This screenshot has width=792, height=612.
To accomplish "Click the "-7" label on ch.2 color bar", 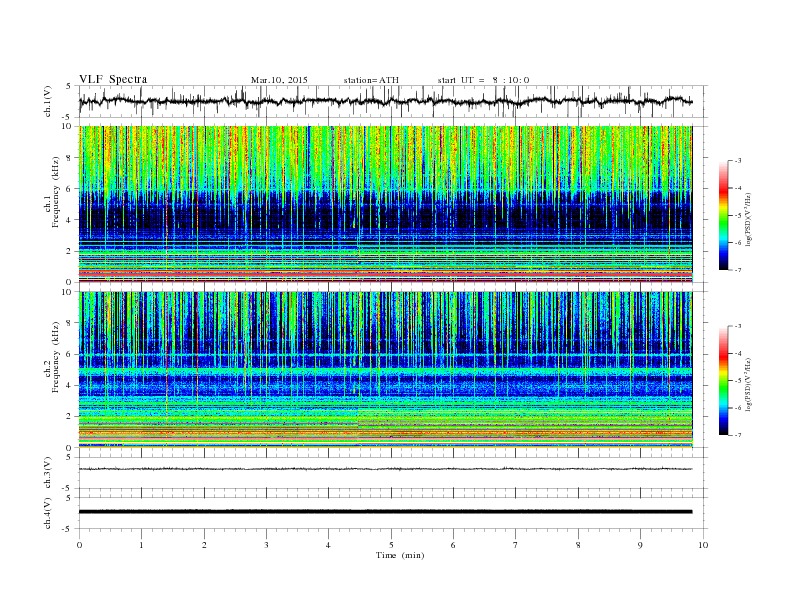I will pyautogui.click(x=738, y=435).
